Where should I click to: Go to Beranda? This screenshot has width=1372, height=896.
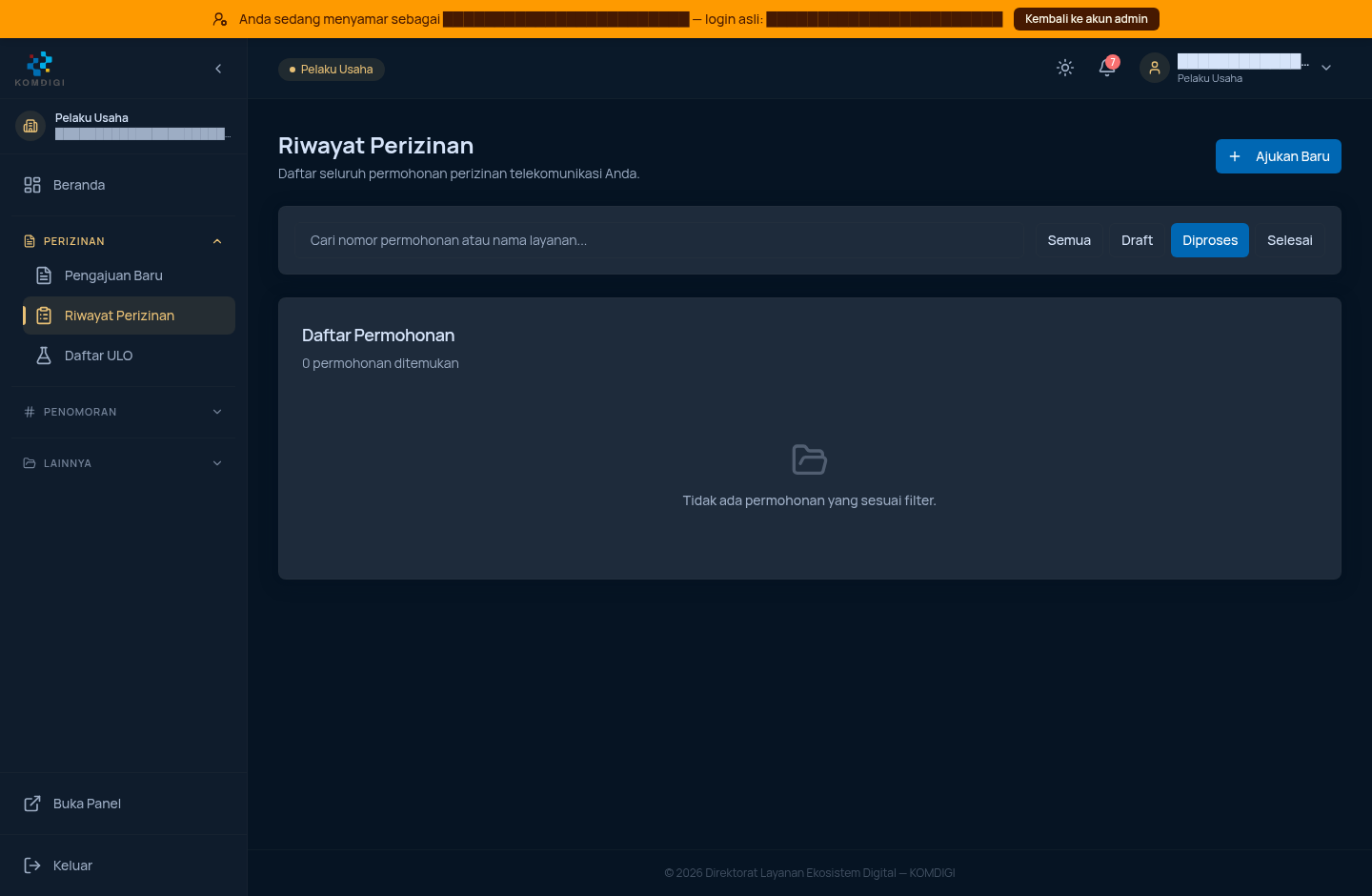(x=124, y=185)
